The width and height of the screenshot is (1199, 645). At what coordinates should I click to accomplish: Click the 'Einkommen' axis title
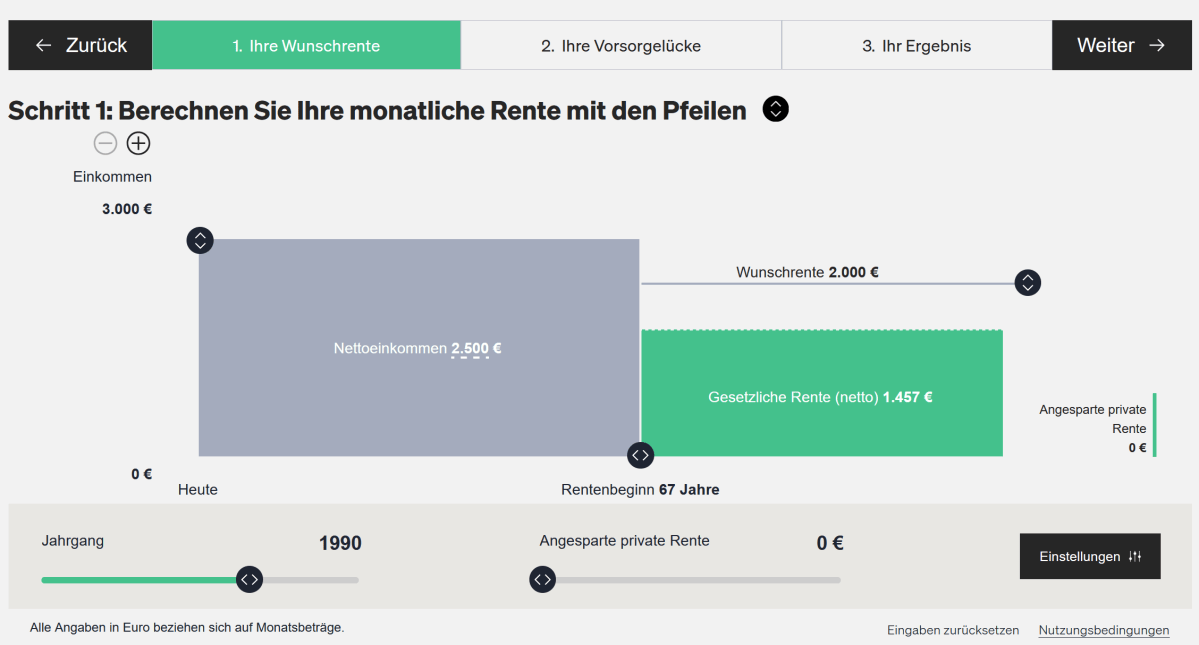point(112,177)
